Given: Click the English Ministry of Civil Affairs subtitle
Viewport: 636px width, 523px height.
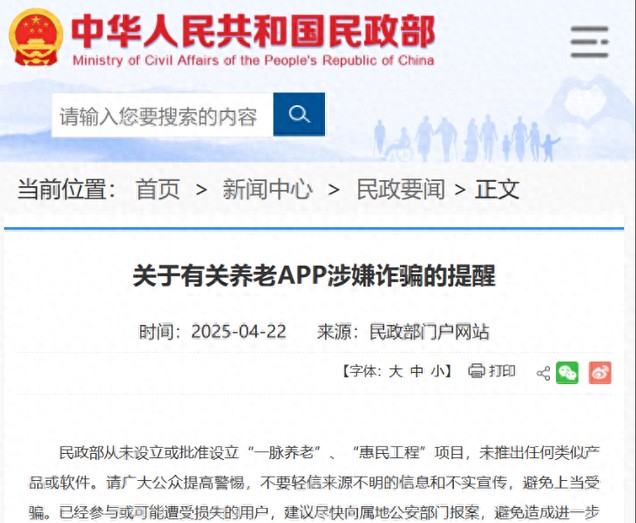Looking at the screenshot, I should tap(254, 60).
